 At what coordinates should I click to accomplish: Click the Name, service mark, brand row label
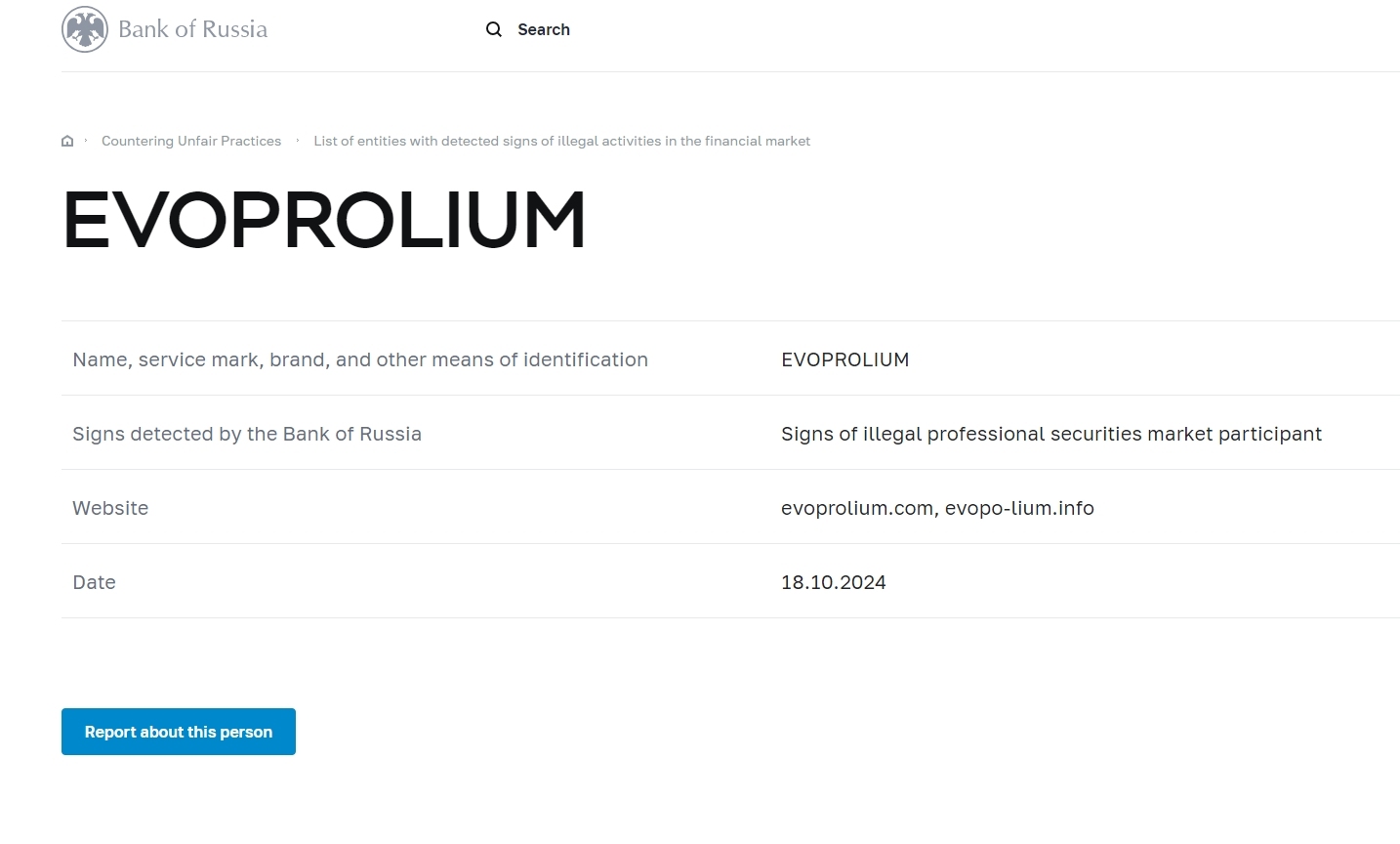click(360, 359)
